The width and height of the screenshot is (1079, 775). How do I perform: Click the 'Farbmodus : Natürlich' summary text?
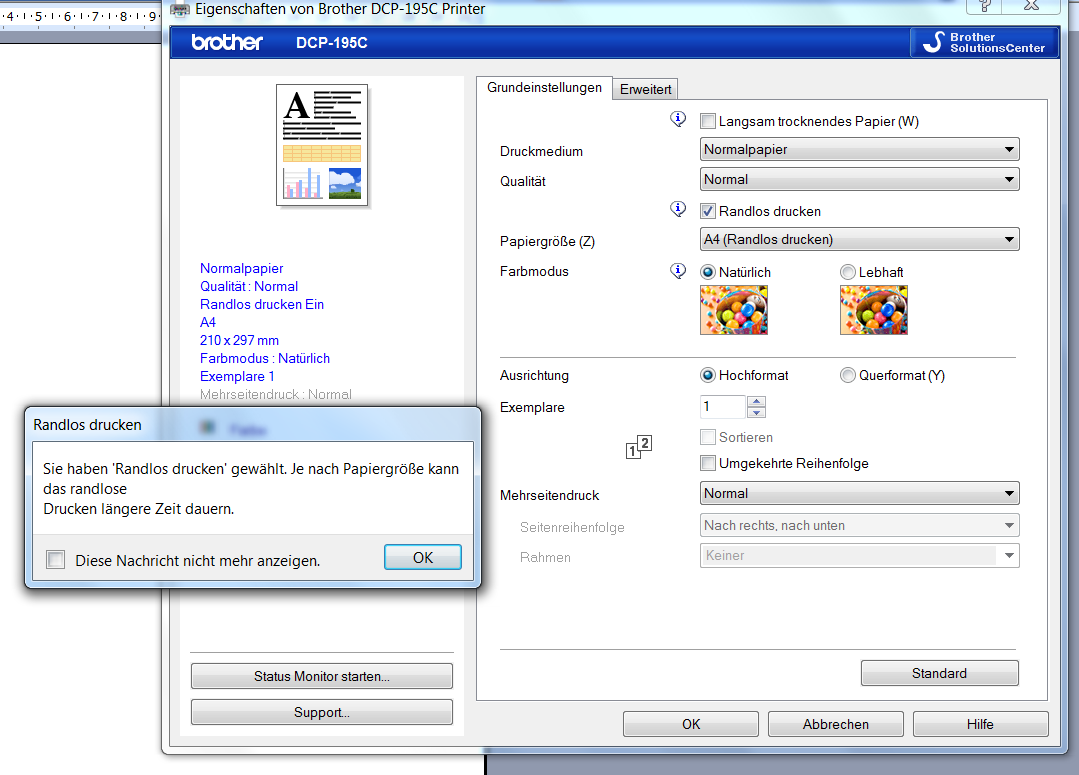(264, 358)
